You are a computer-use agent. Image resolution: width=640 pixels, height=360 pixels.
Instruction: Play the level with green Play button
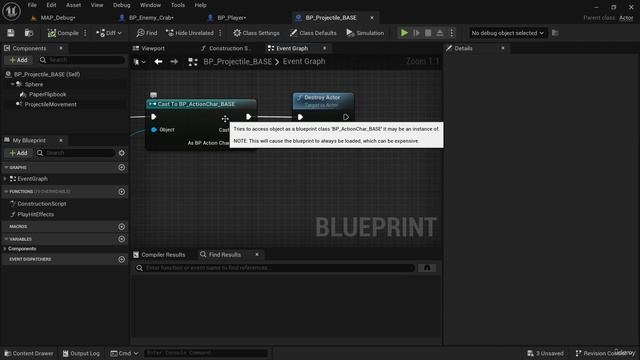pos(404,33)
